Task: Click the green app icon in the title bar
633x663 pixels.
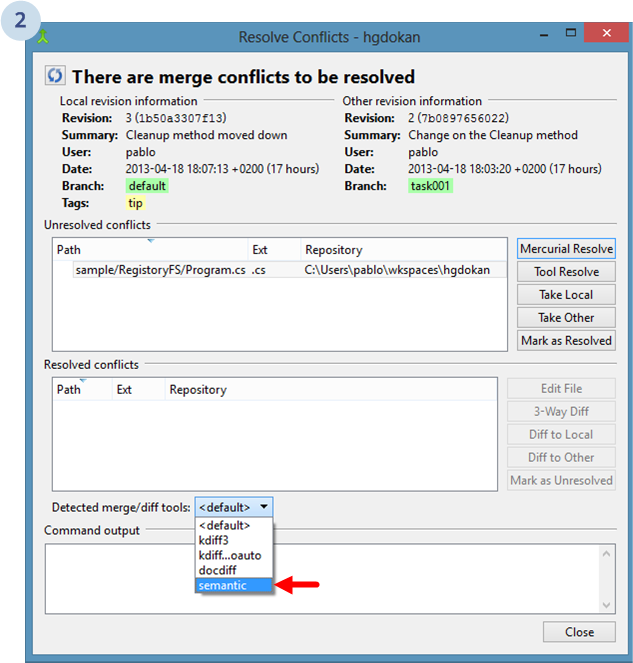Action: (x=43, y=37)
